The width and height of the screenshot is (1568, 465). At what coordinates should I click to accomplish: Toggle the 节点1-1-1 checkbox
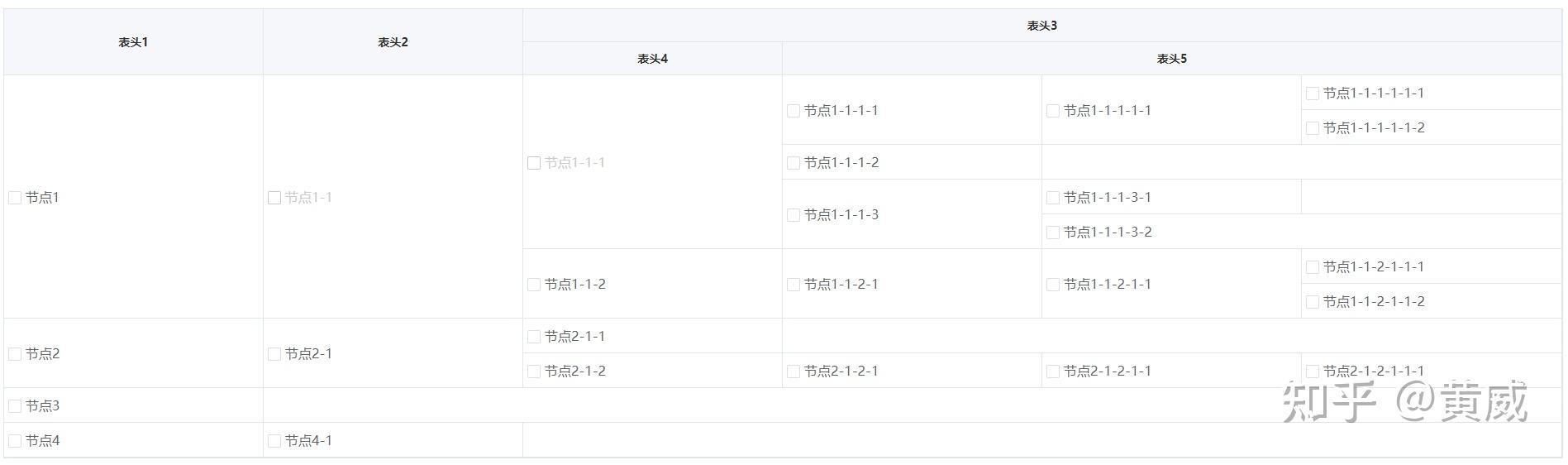[x=534, y=163]
